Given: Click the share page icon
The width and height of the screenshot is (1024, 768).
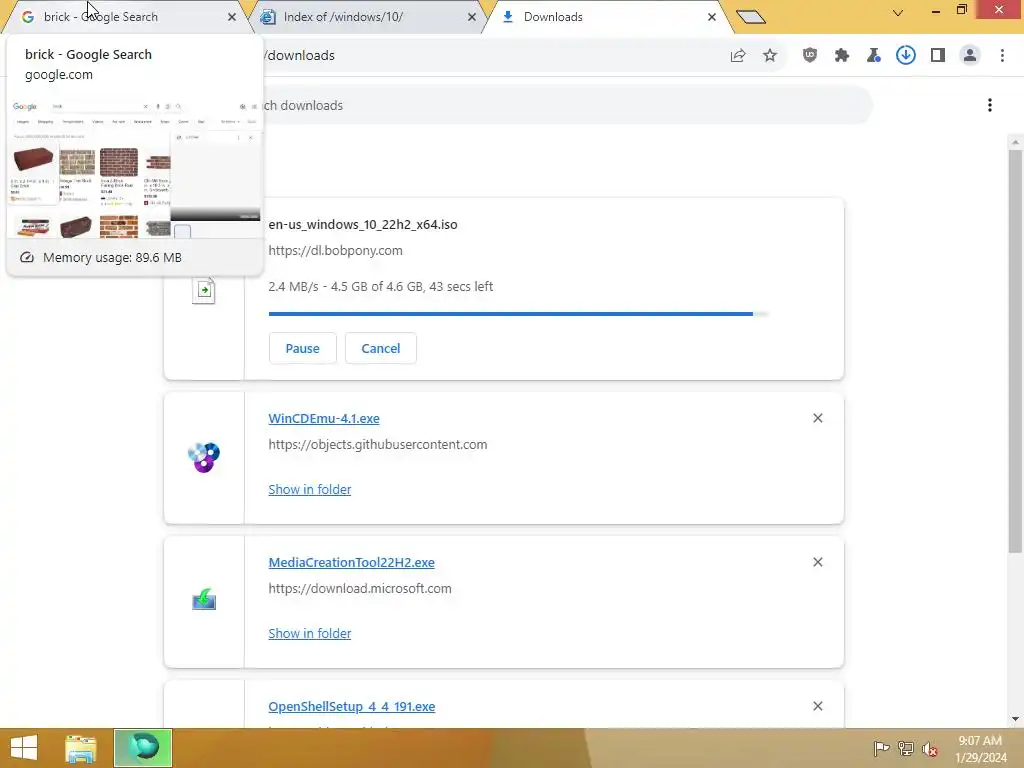Looking at the screenshot, I should 738,56.
